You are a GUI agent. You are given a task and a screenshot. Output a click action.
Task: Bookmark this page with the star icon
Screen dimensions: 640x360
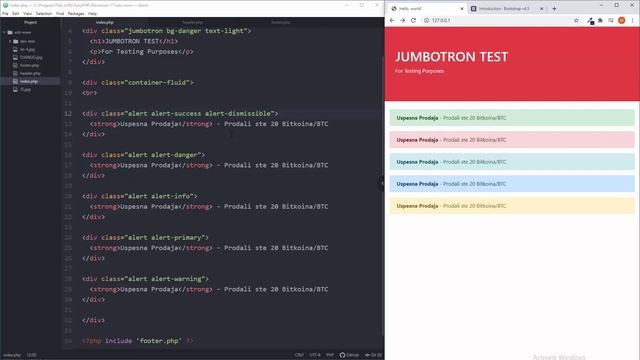(576, 20)
